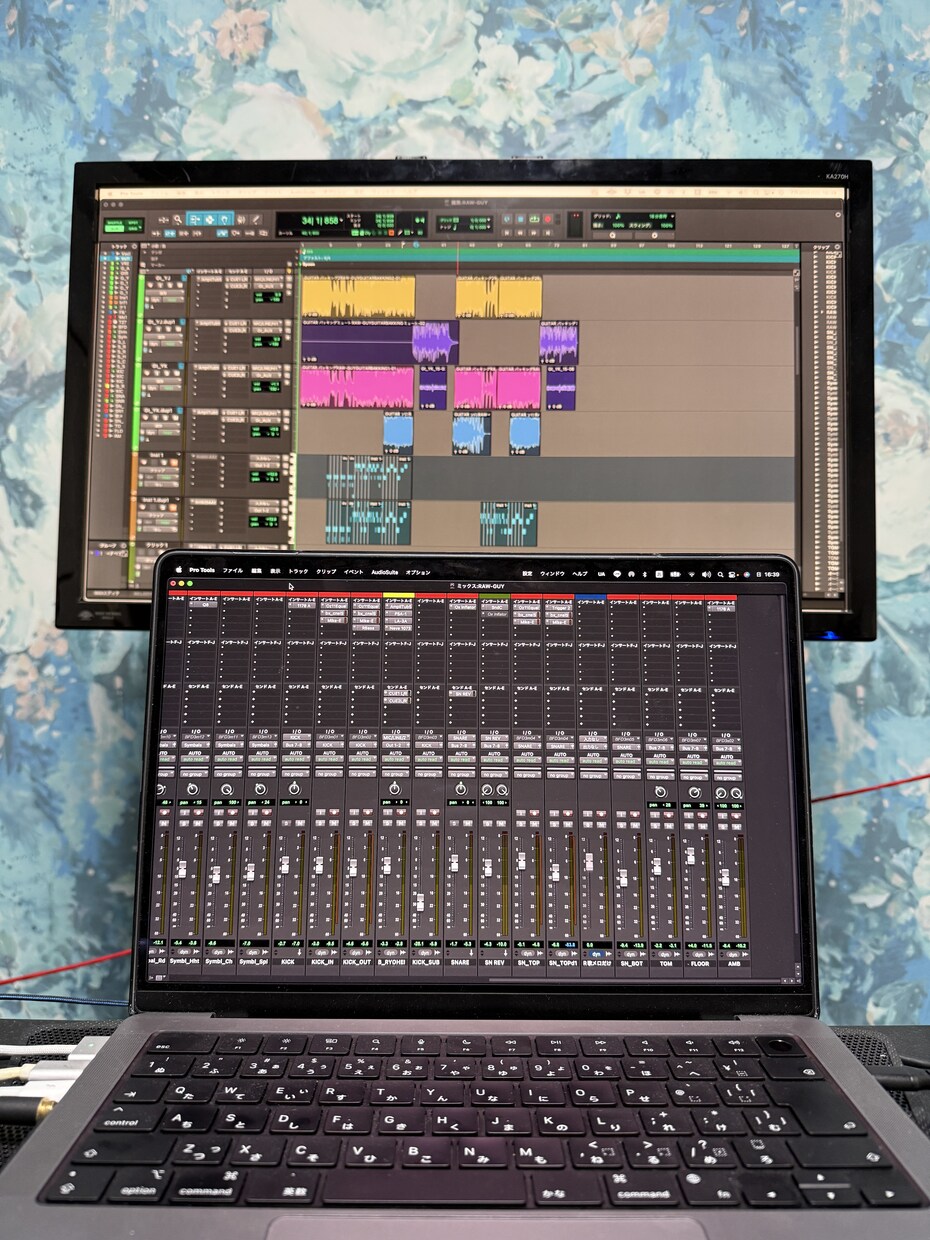This screenshot has width=930, height=1240.
Task: Open the 1176 A insert on KICK channel
Action: [x=300, y=605]
